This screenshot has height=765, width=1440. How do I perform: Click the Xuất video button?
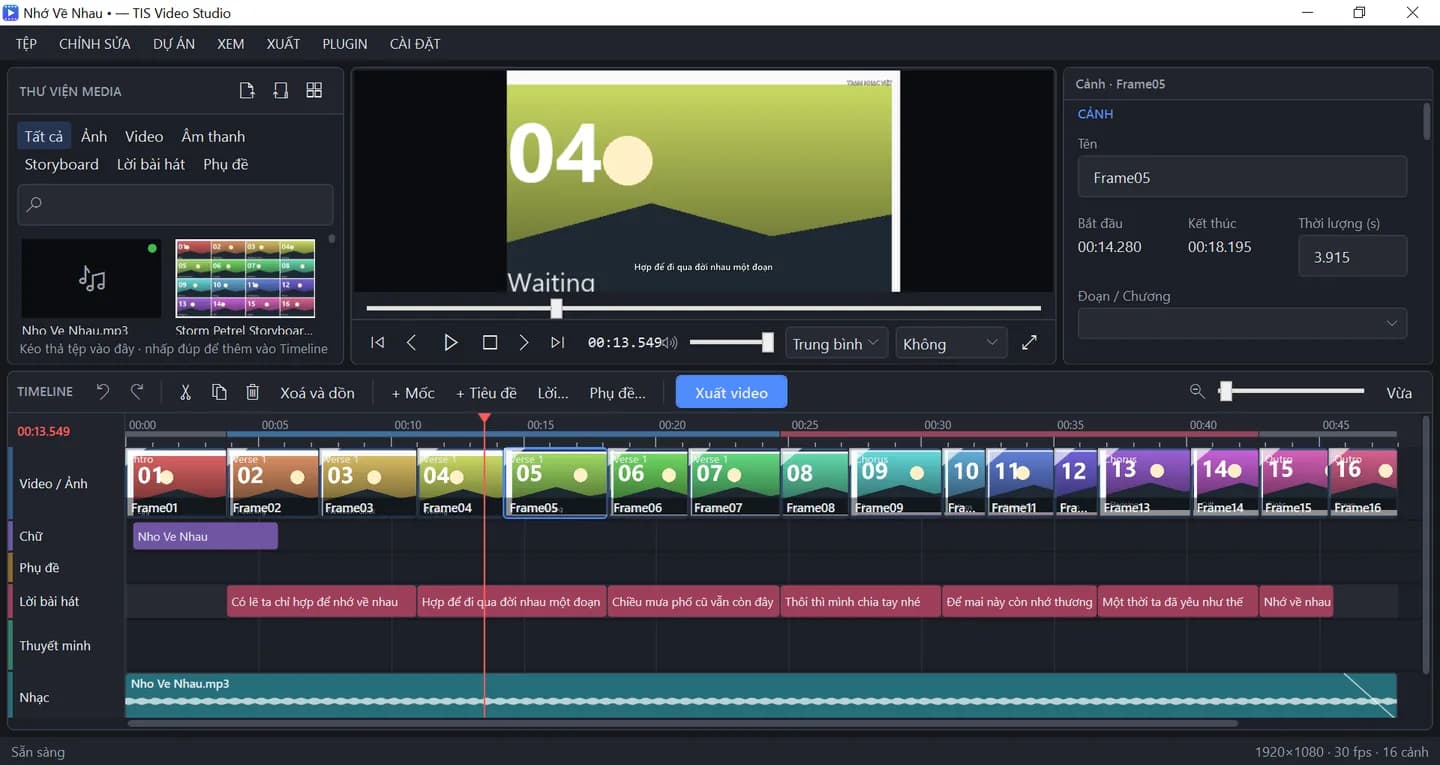(731, 392)
